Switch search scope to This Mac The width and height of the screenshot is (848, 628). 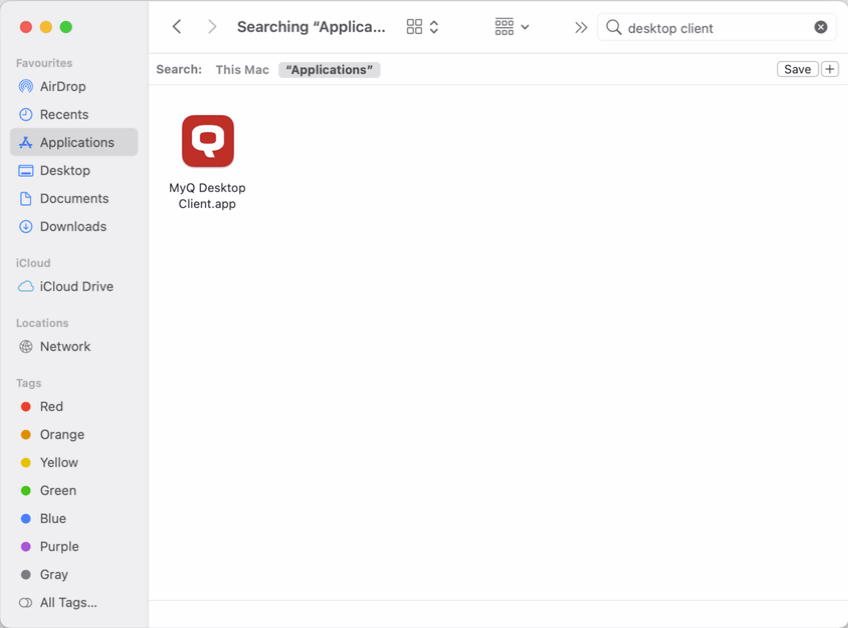(x=242, y=69)
